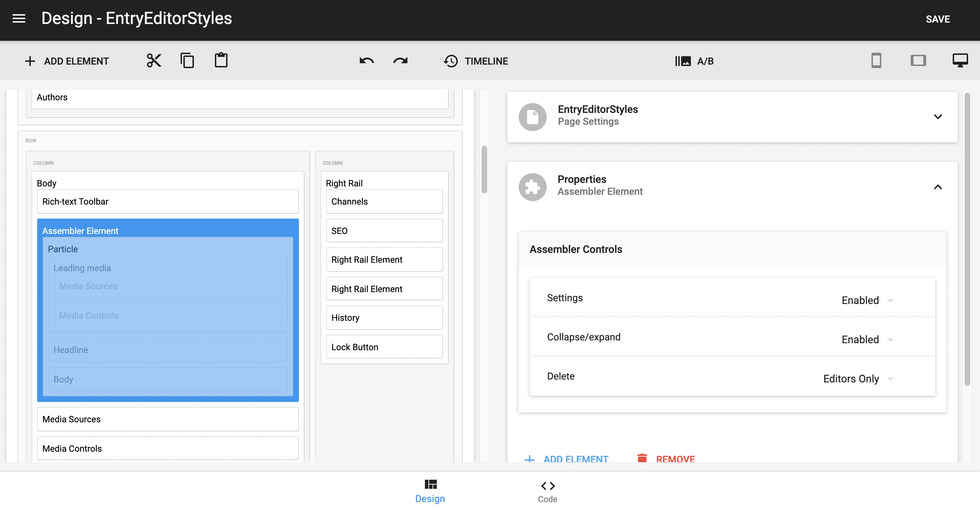Click the cut scissors icon
The height and width of the screenshot is (510, 980).
(153, 61)
